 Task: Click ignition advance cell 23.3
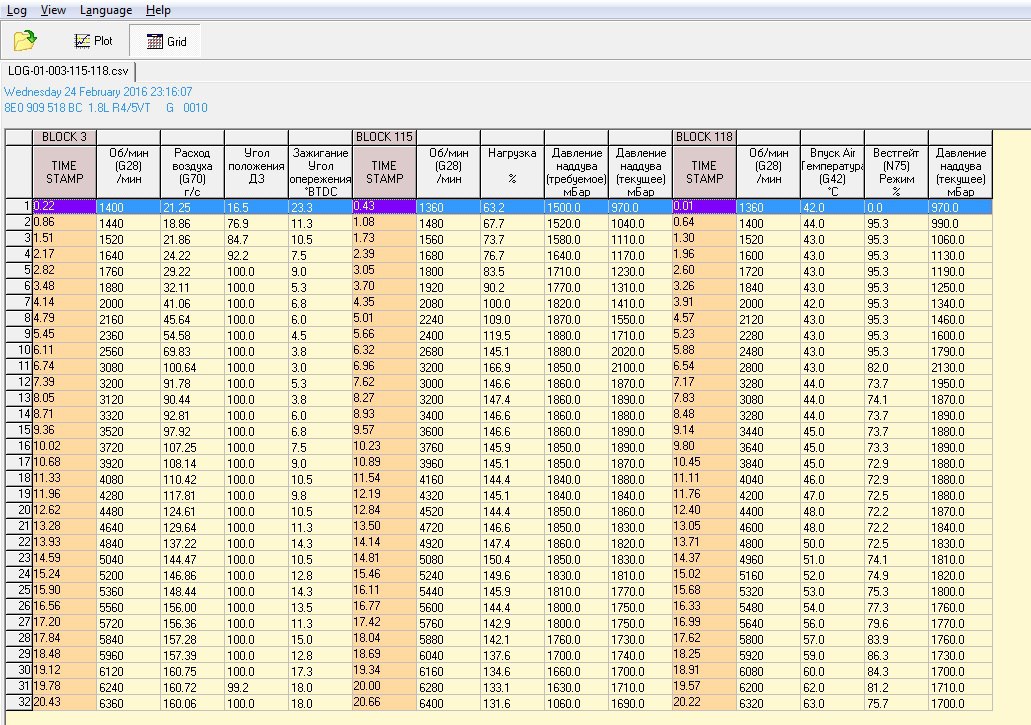321,207
